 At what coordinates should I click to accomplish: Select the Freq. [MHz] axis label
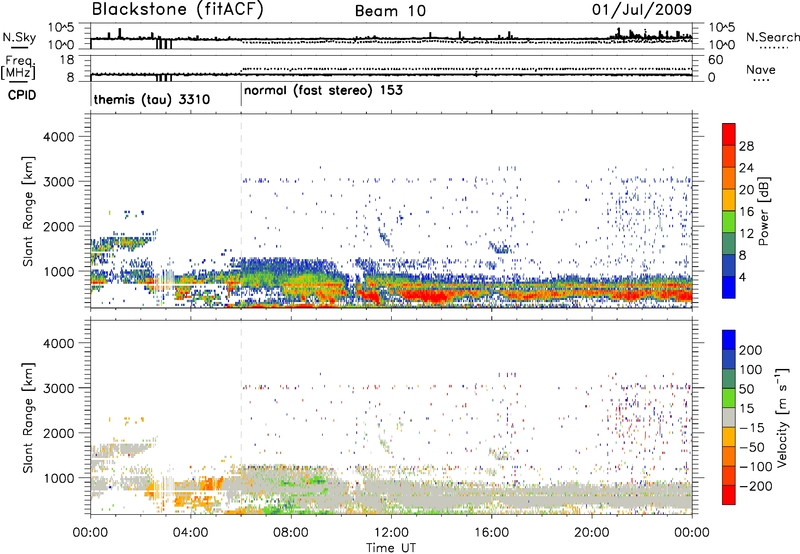[x=18, y=67]
